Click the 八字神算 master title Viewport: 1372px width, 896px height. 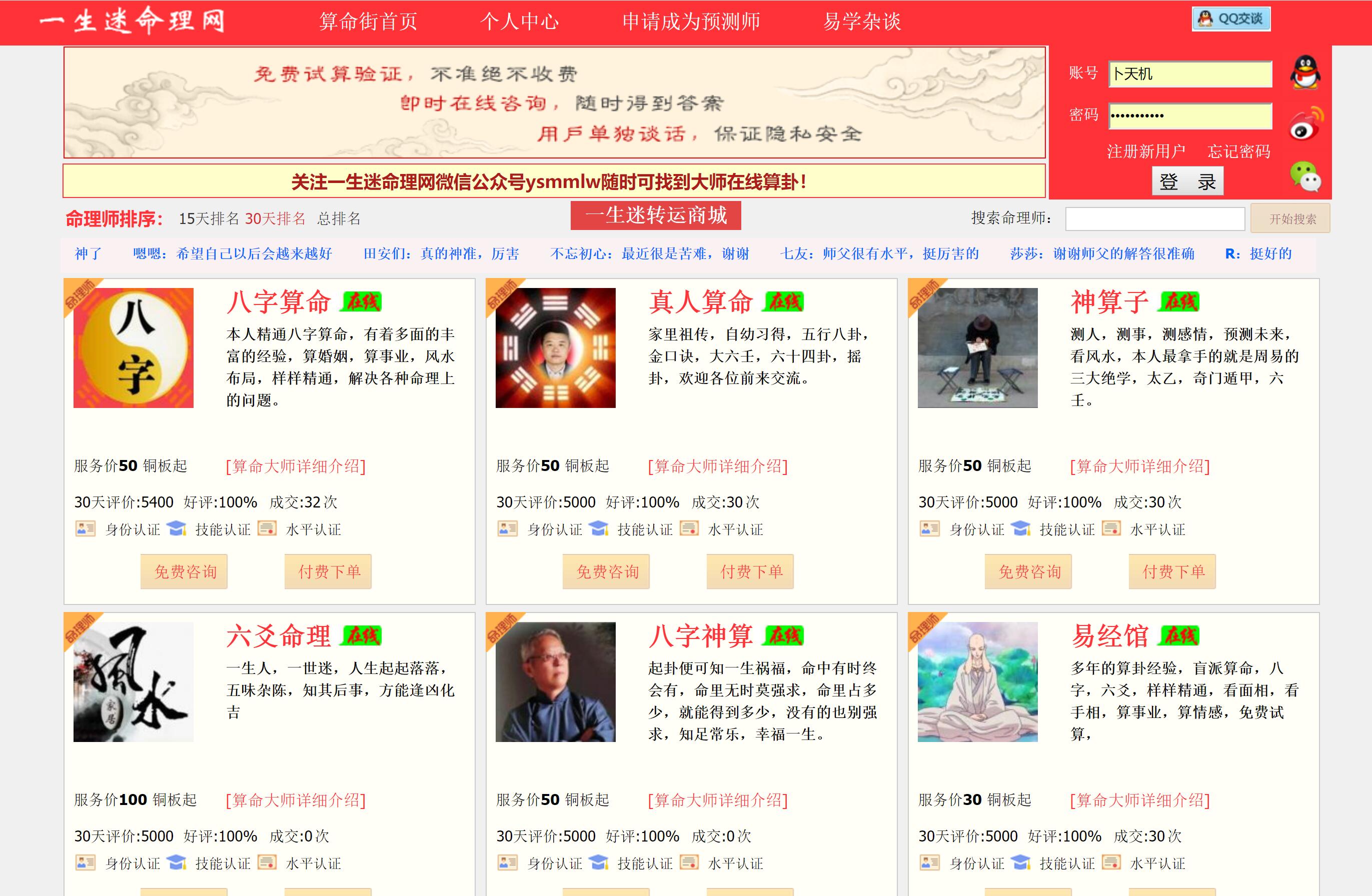700,636
